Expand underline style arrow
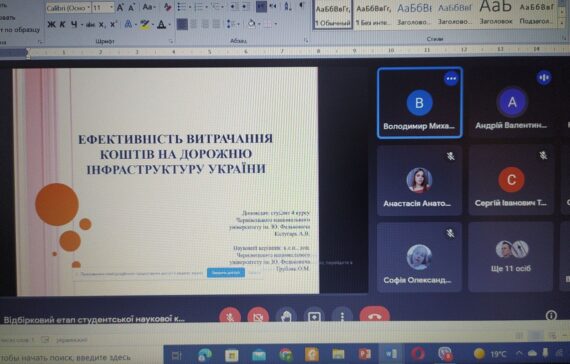The width and height of the screenshot is (570, 364). 82,25
